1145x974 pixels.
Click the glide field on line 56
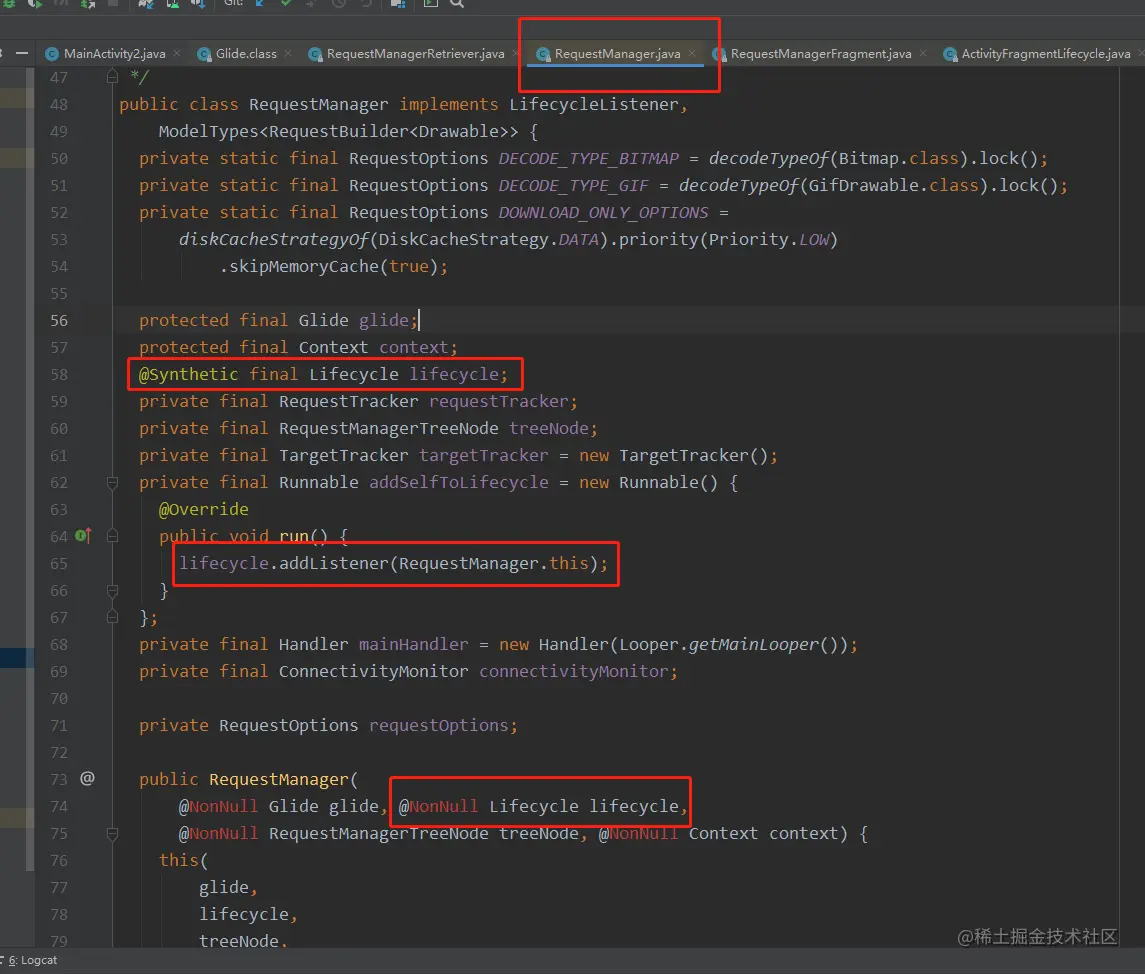click(x=384, y=321)
